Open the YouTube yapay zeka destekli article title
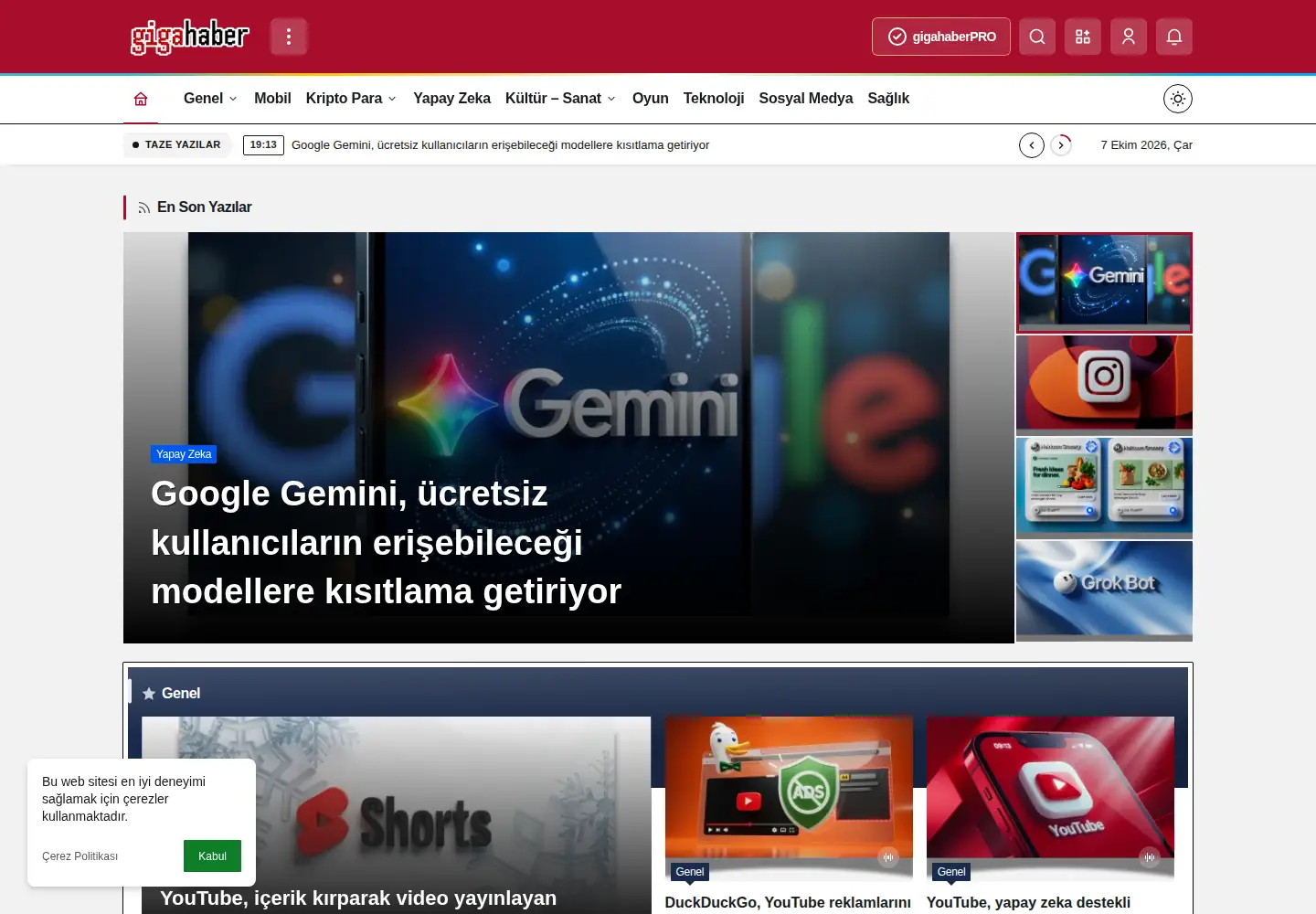The width and height of the screenshot is (1316, 914). tap(1028, 902)
